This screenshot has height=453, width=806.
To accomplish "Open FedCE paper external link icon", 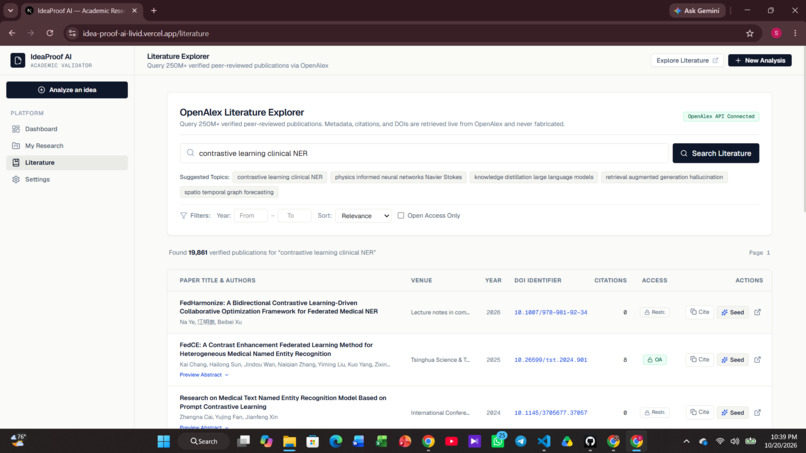I will pyautogui.click(x=757, y=359).
